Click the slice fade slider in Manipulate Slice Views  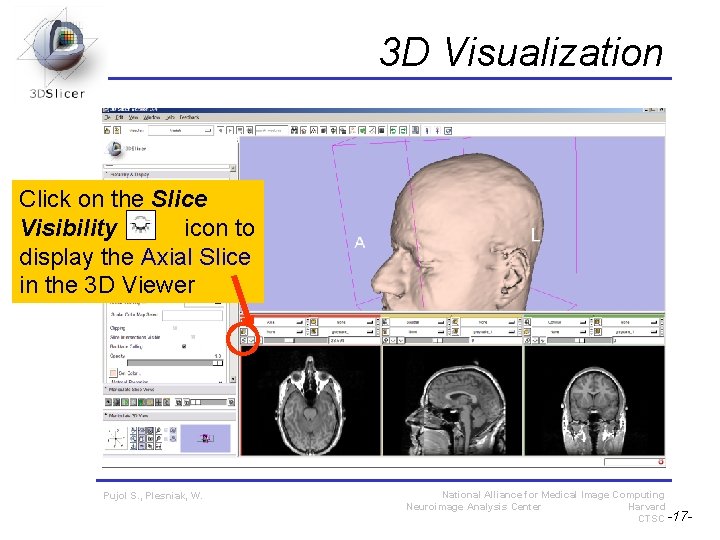[x=209, y=402]
